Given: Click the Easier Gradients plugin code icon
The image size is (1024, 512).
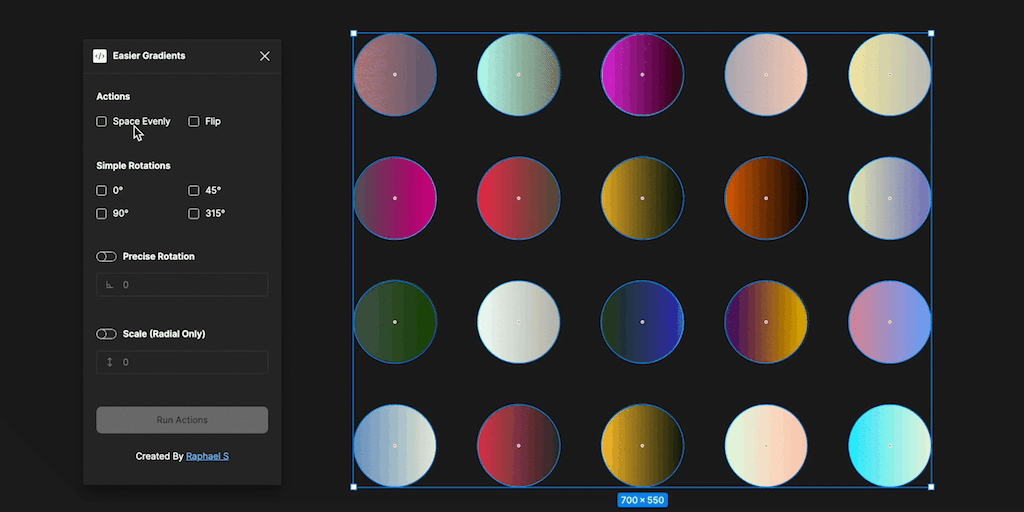Looking at the screenshot, I should [x=100, y=56].
